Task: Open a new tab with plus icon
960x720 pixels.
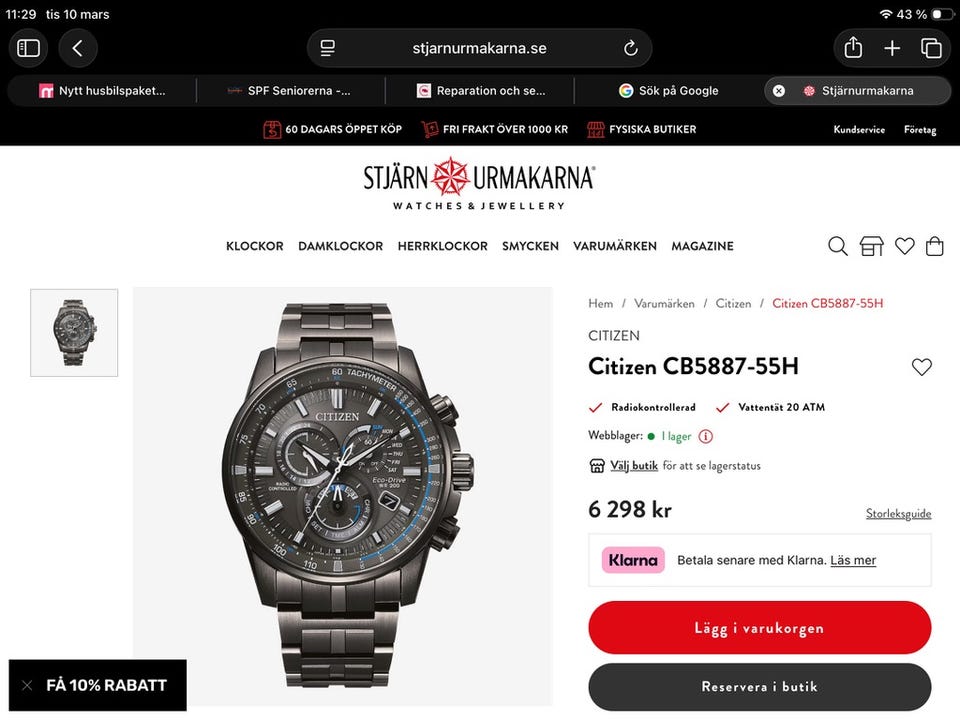Action: pyautogui.click(x=892, y=48)
